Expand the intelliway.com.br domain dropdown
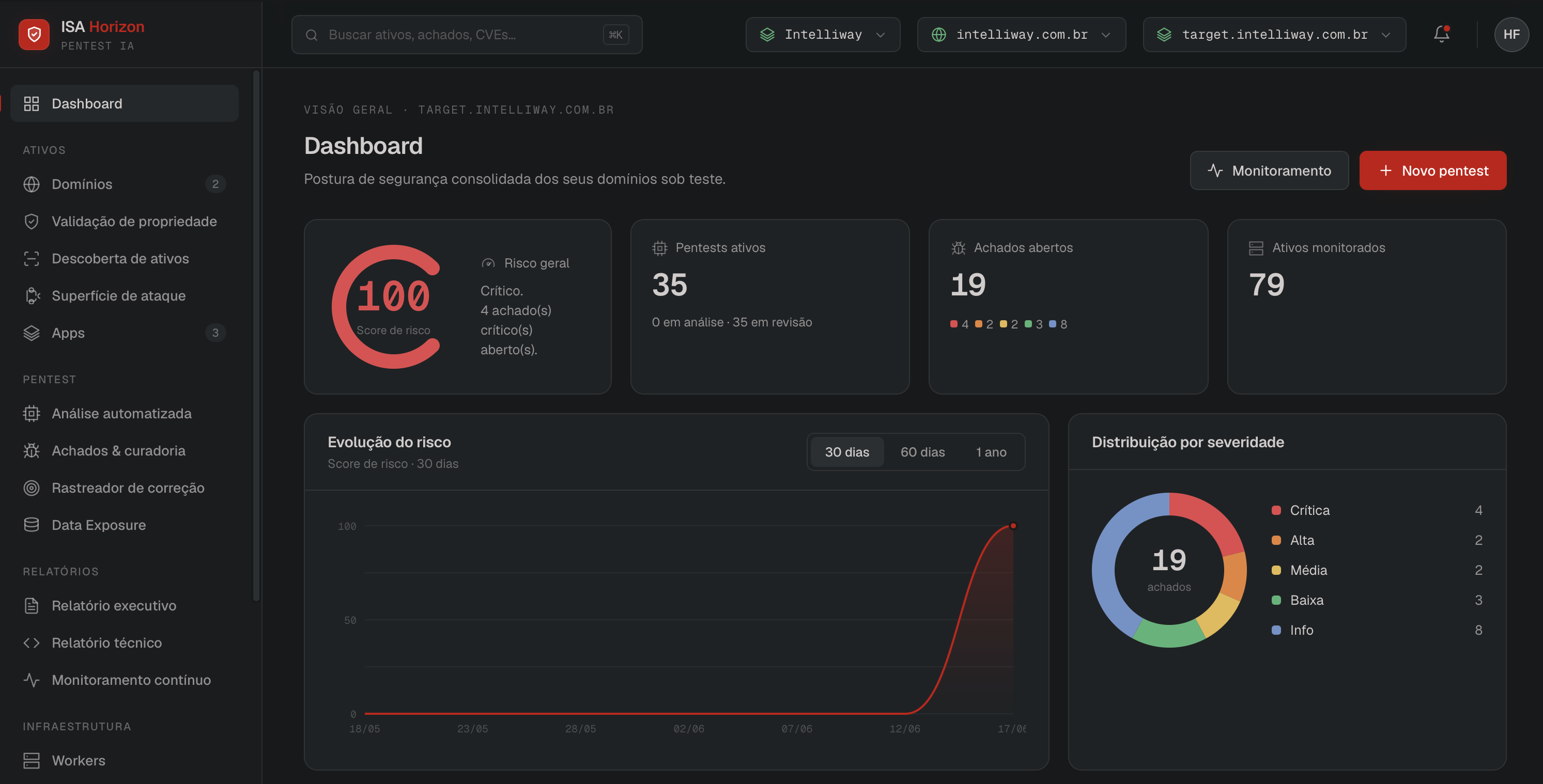1543x784 pixels. click(1021, 35)
